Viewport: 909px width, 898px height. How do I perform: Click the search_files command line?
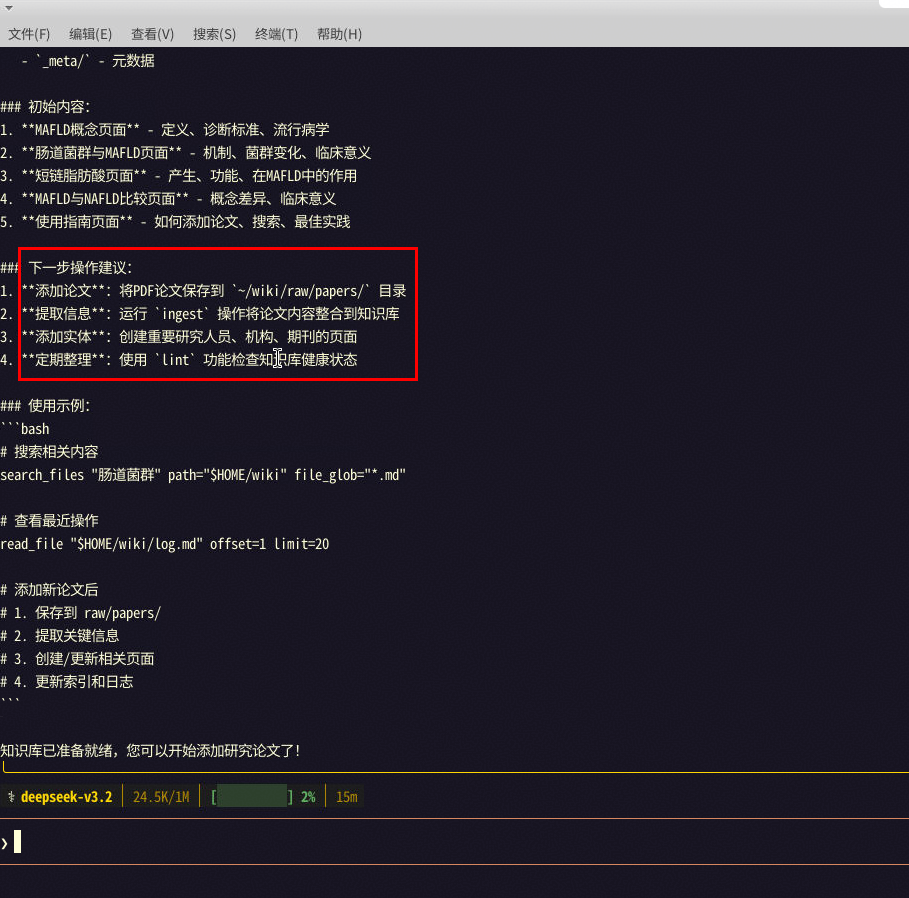[203, 475]
